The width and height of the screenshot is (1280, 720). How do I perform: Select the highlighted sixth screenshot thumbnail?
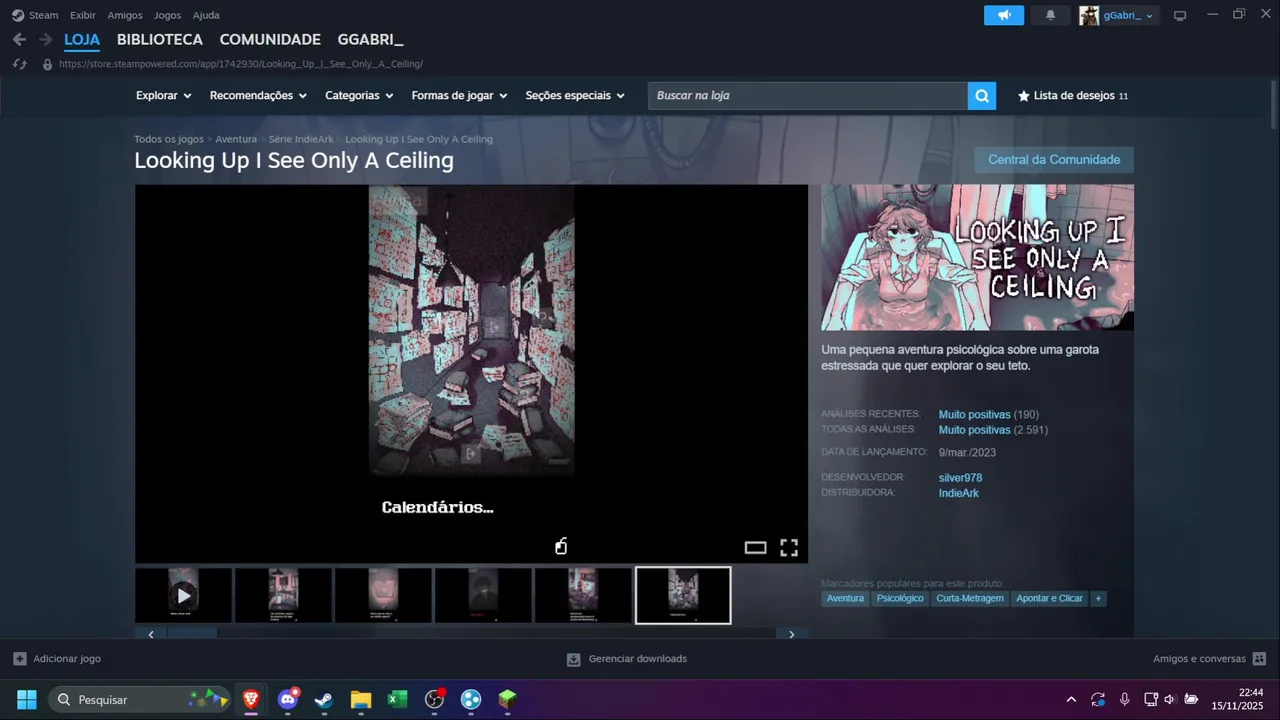(683, 596)
